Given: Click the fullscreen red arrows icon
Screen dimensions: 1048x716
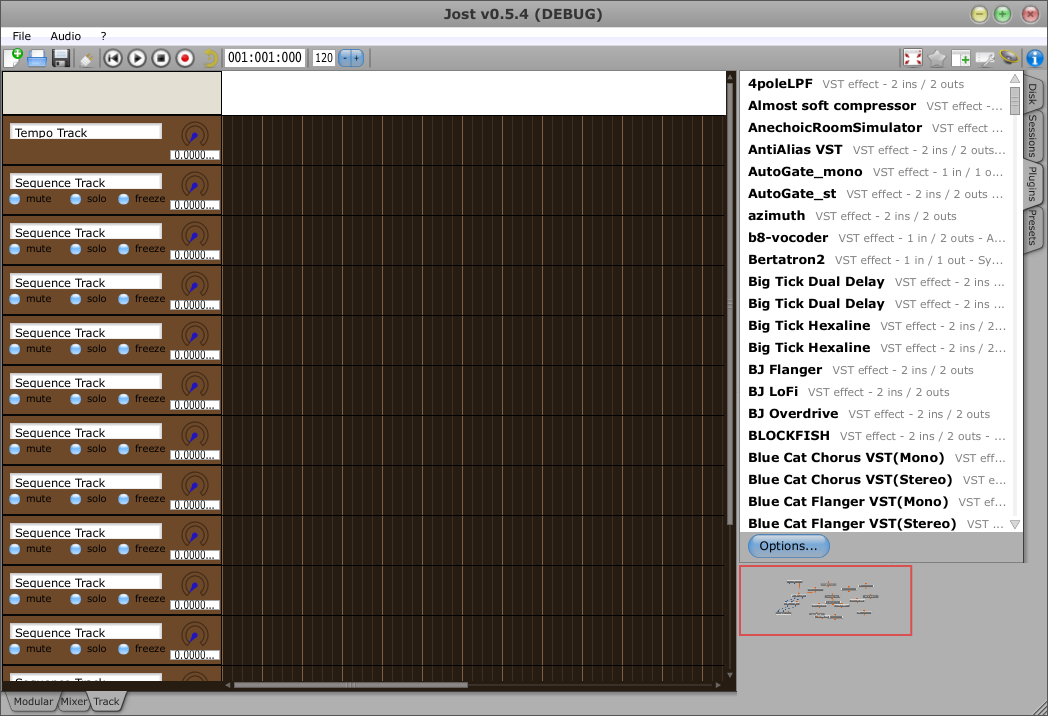Looking at the screenshot, I should point(912,58).
